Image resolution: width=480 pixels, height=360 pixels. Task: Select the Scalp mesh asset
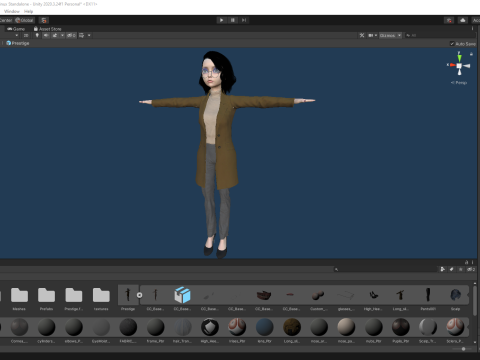pyautogui.click(x=455, y=298)
